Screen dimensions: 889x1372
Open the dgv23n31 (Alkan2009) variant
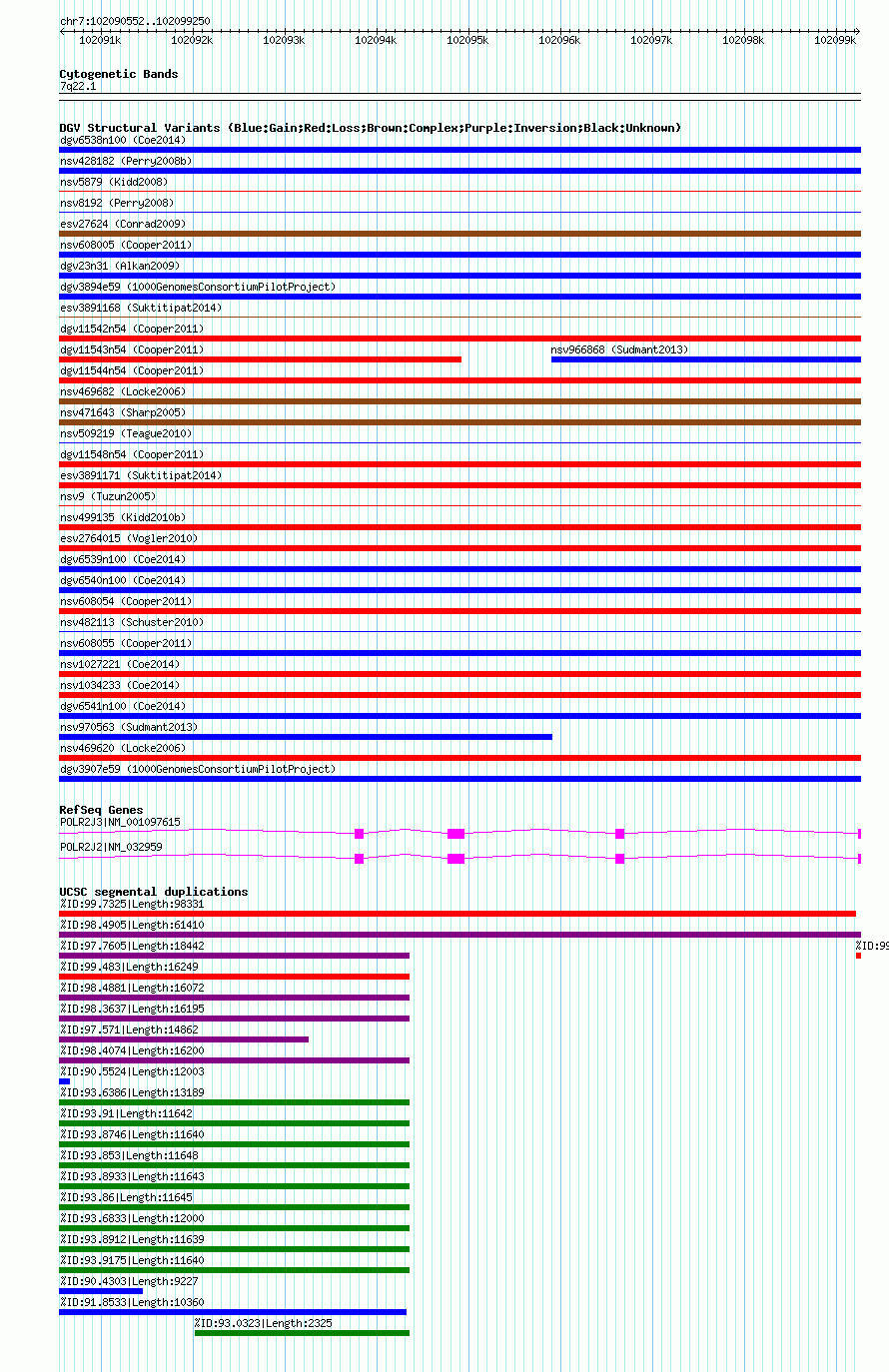(x=120, y=266)
